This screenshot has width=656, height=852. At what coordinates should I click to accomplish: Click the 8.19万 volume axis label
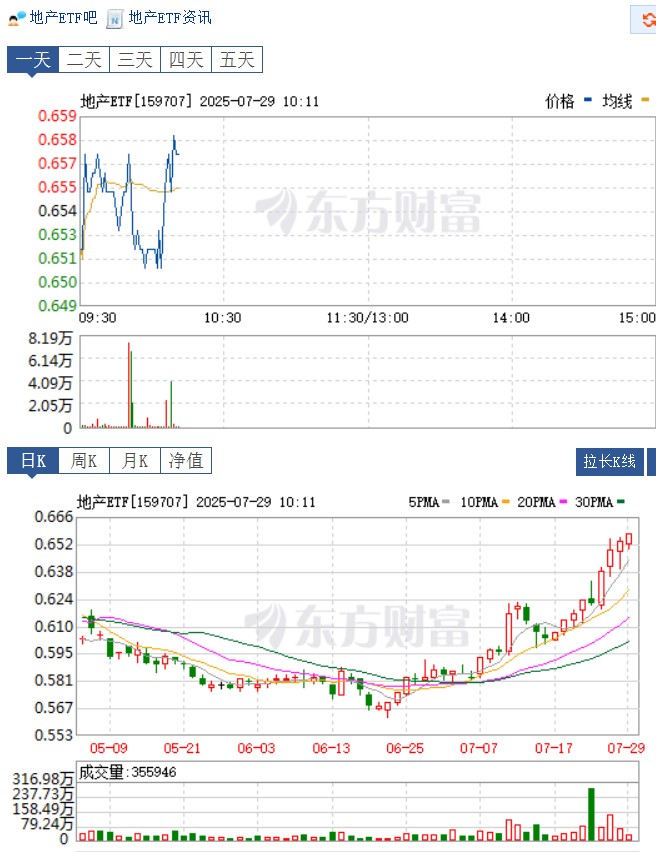coord(51,339)
